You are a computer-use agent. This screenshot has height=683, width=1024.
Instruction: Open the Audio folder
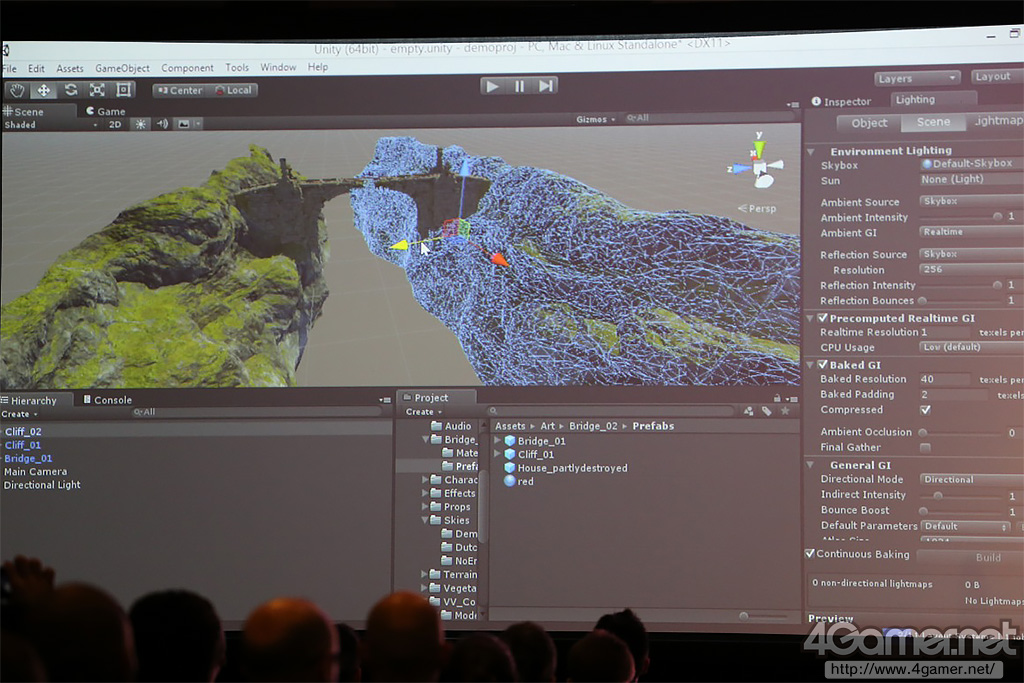point(451,426)
